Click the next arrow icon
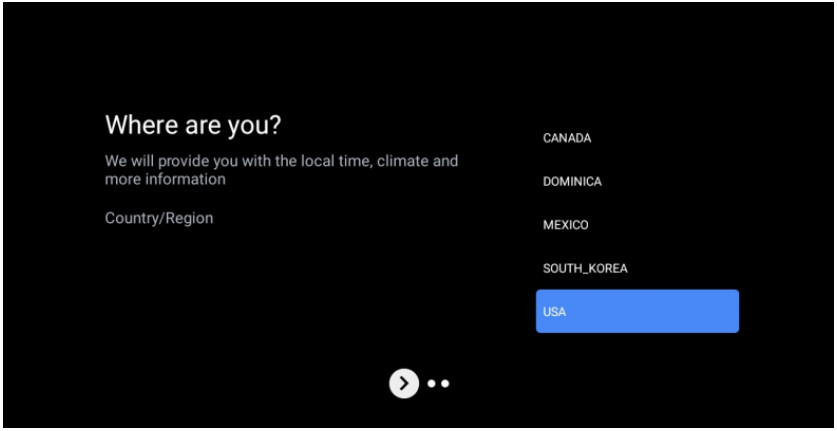Image resolution: width=837 pixels, height=431 pixels. [x=403, y=382]
